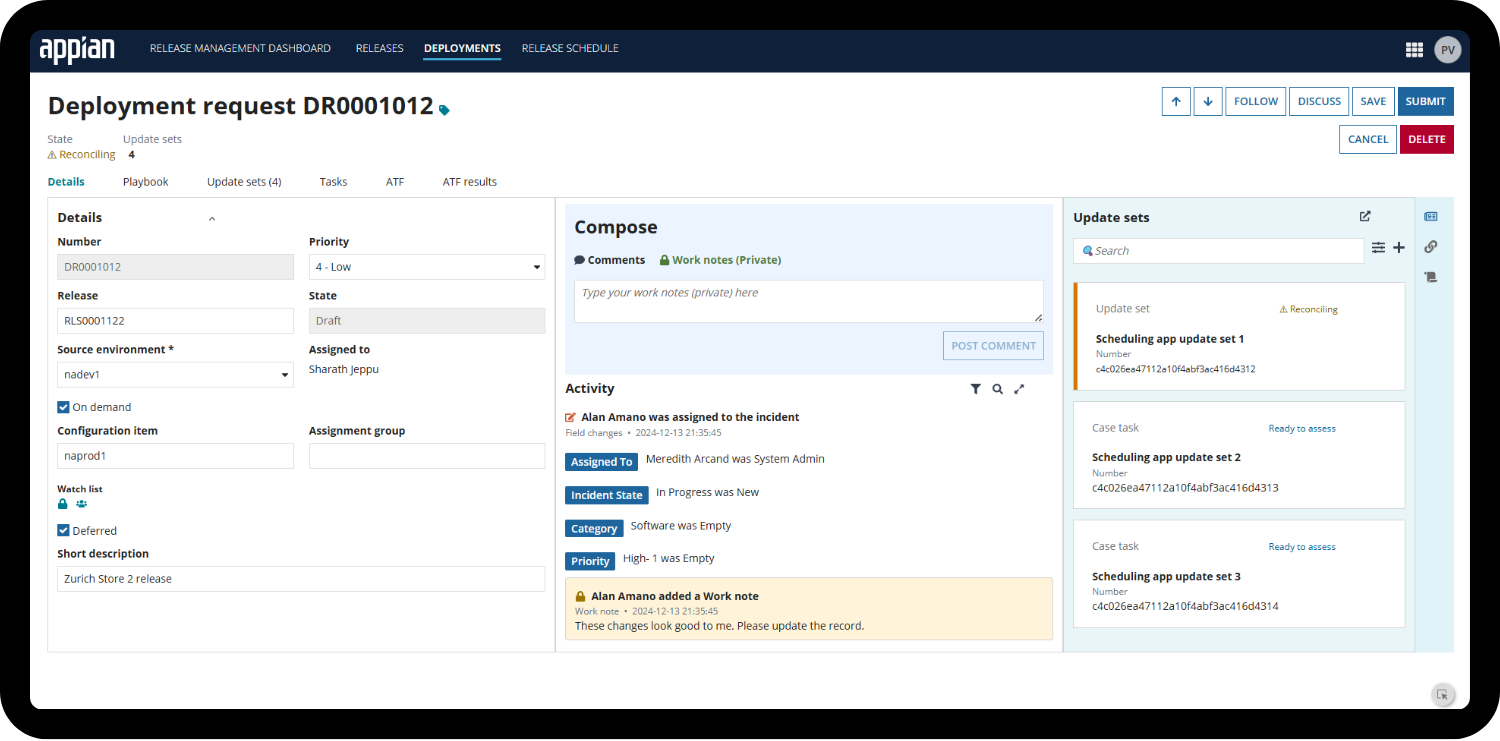Open the Source environment dropdown
Screen dimensions: 1500x741
(175, 375)
